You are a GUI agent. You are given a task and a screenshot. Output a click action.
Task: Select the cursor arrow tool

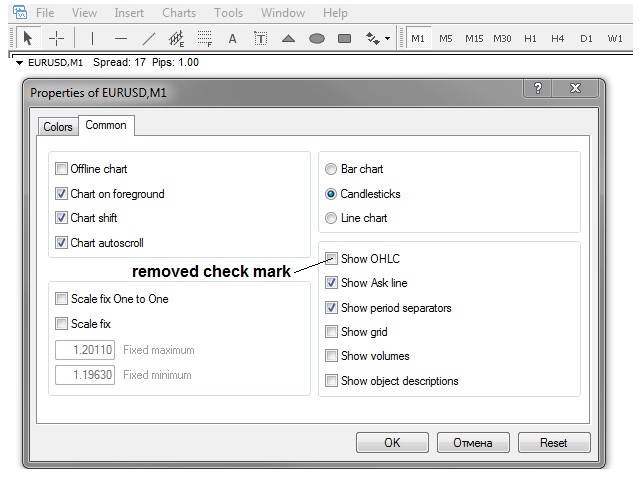click(x=28, y=39)
